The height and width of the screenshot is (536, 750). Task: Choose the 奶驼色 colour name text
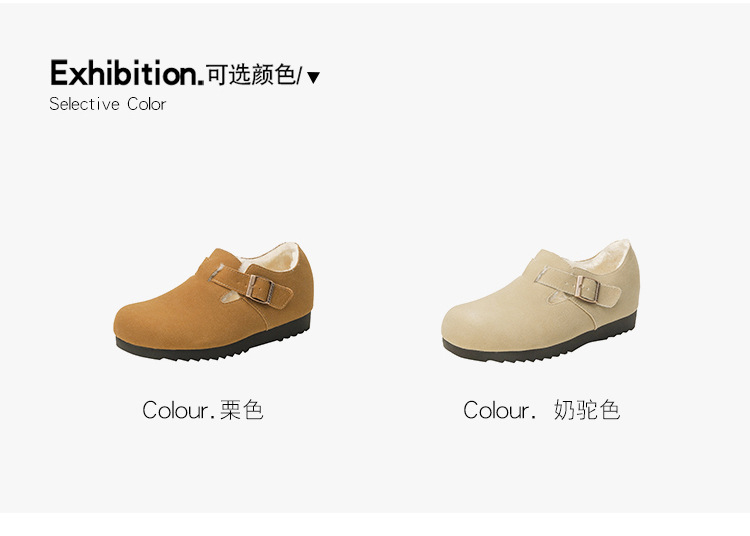[587, 410]
